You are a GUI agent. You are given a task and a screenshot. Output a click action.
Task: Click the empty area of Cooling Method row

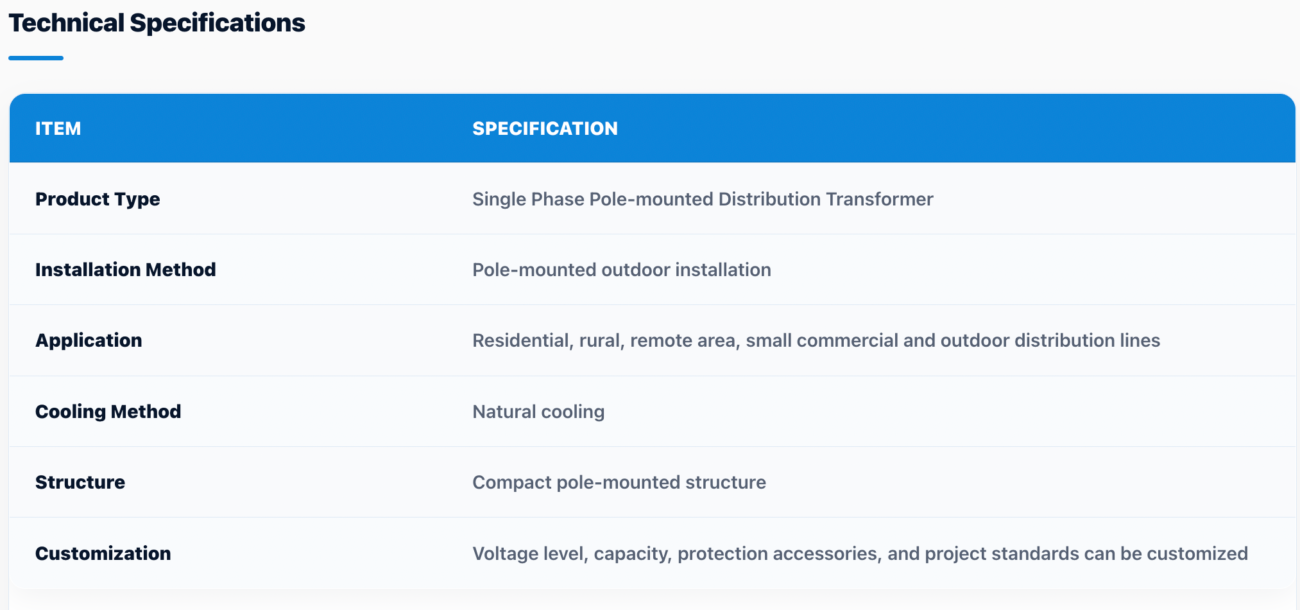point(950,412)
